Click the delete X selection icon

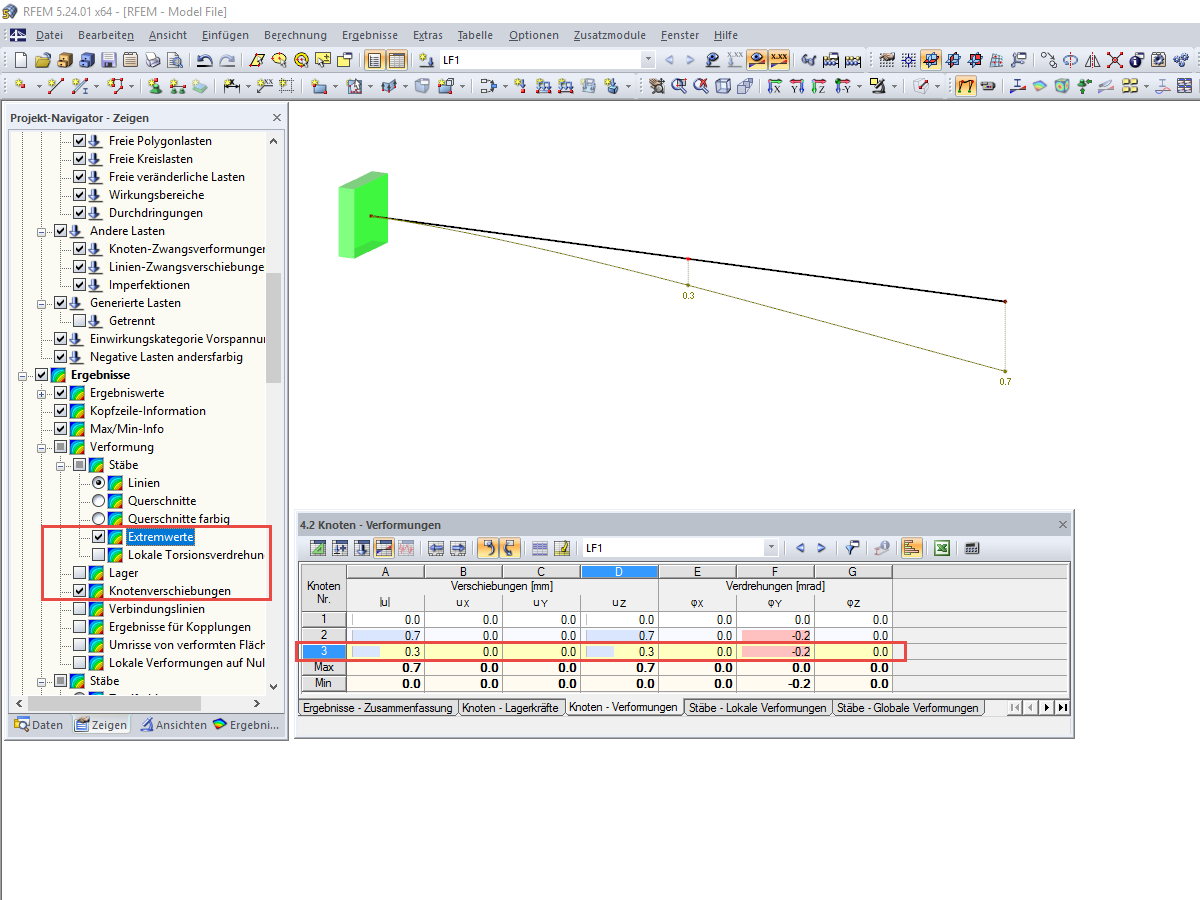tap(1115, 60)
